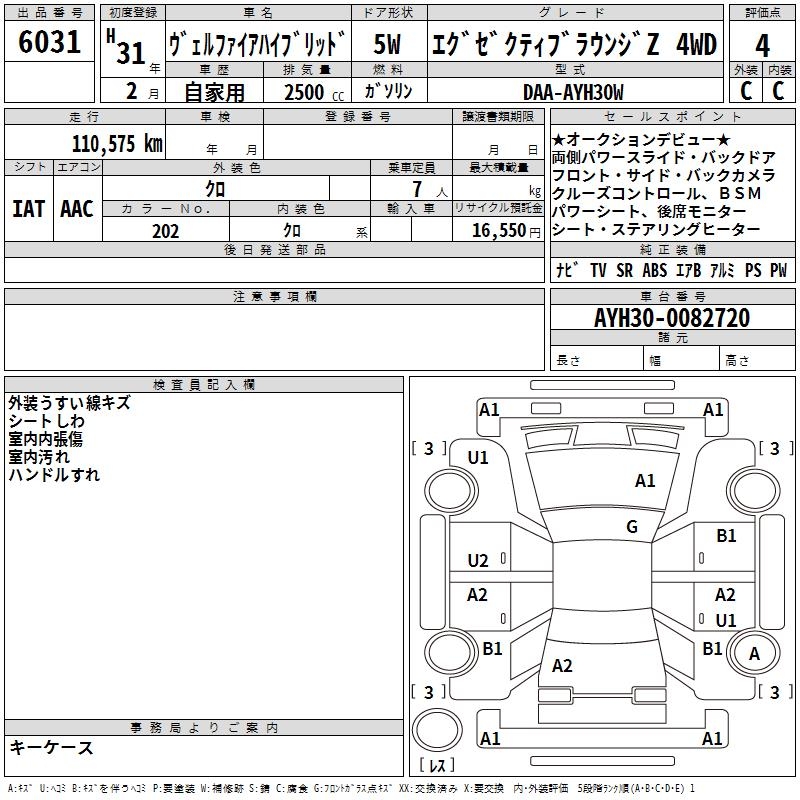Click the キーケース office notice
The width and height of the screenshot is (800, 800).
coord(52,747)
